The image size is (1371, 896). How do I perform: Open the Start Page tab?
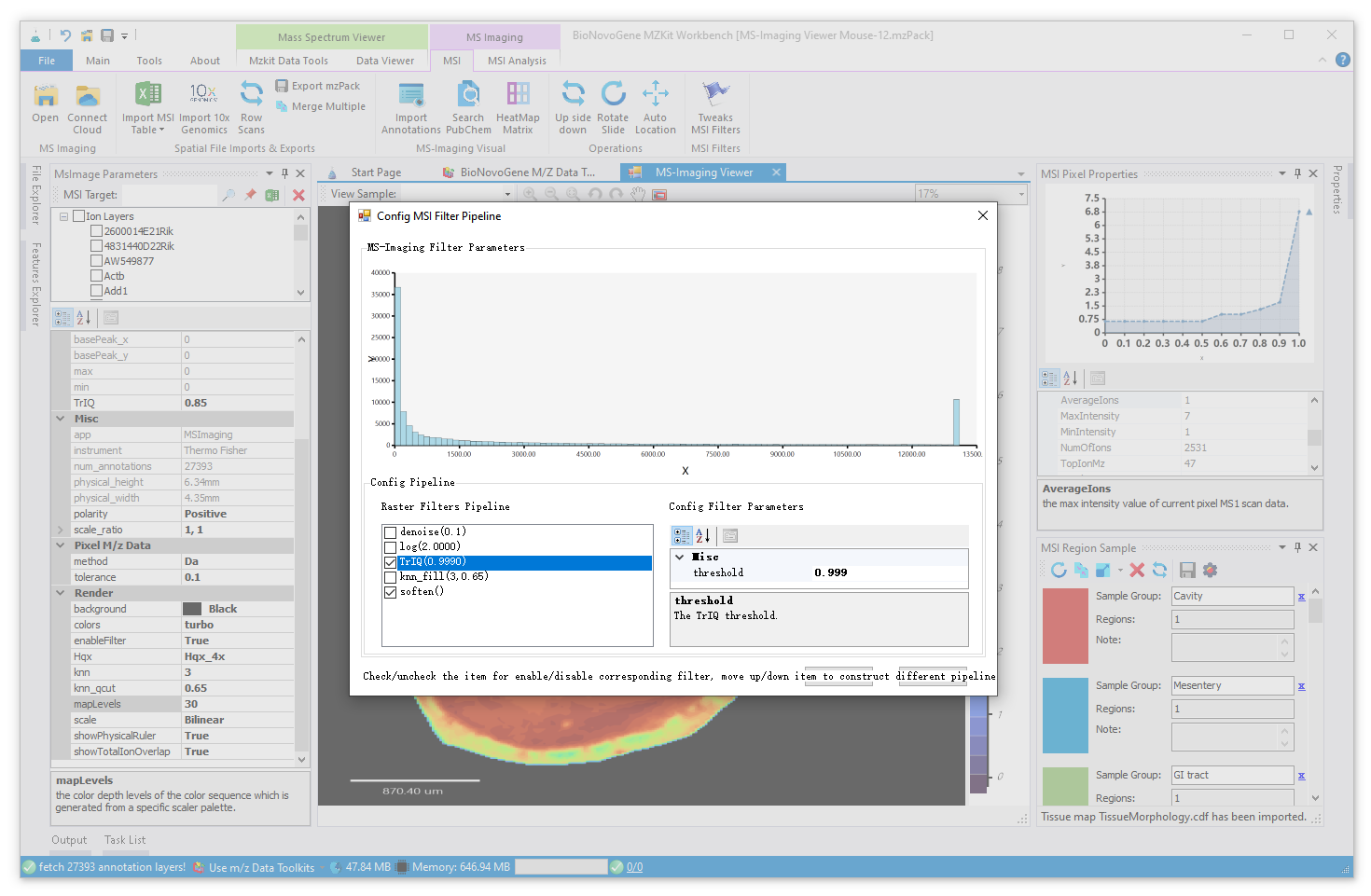pos(375,172)
